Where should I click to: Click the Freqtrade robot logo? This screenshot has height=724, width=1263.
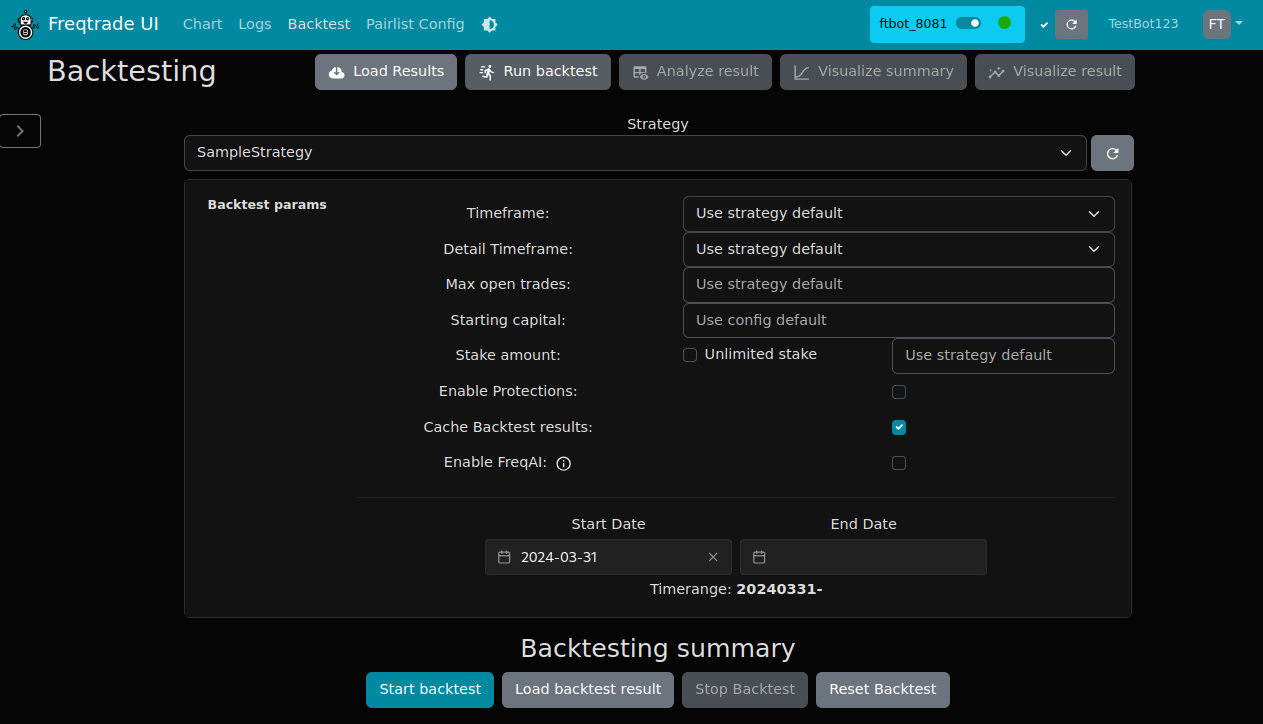click(x=25, y=24)
